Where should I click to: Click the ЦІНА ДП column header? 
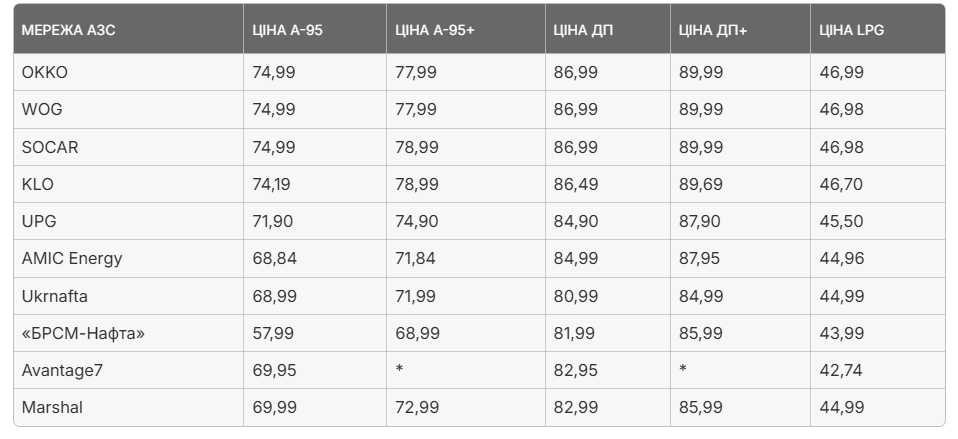pyautogui.click(x=583, y=30)
